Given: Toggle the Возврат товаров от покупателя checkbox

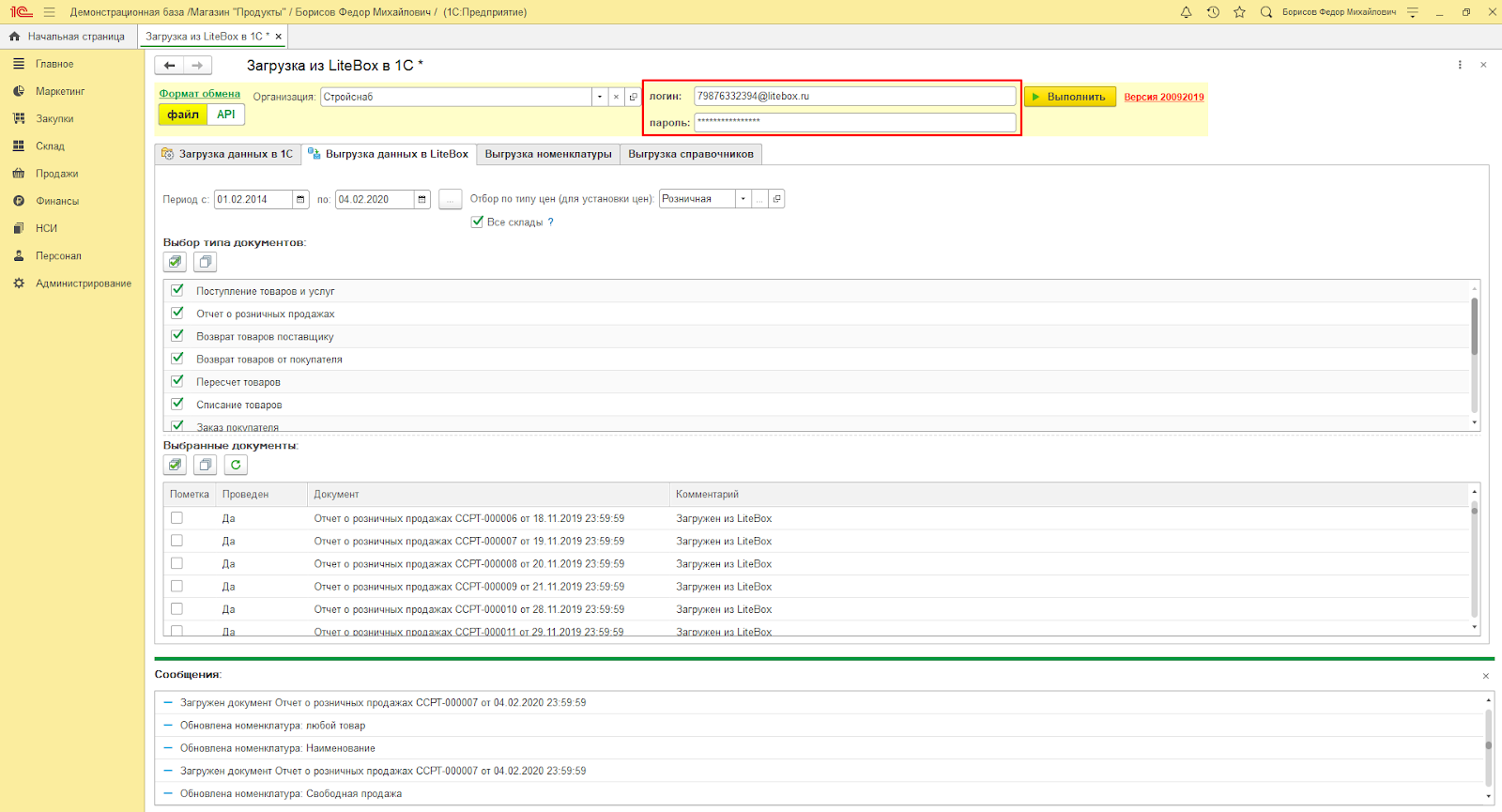Looking at the screenshot, I should pyautogui.click(x=177, y=358).
